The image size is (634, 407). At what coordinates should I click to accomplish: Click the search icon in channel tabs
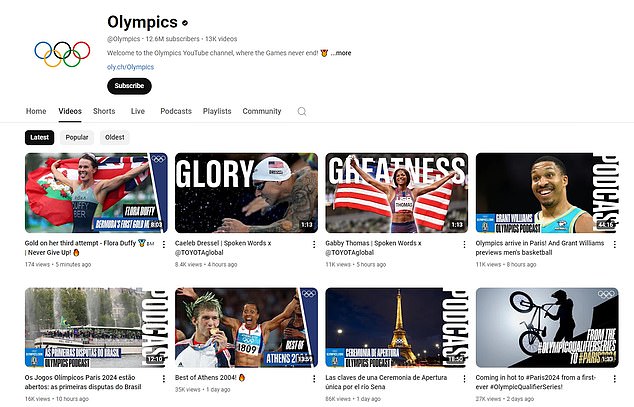pos(302,111)
